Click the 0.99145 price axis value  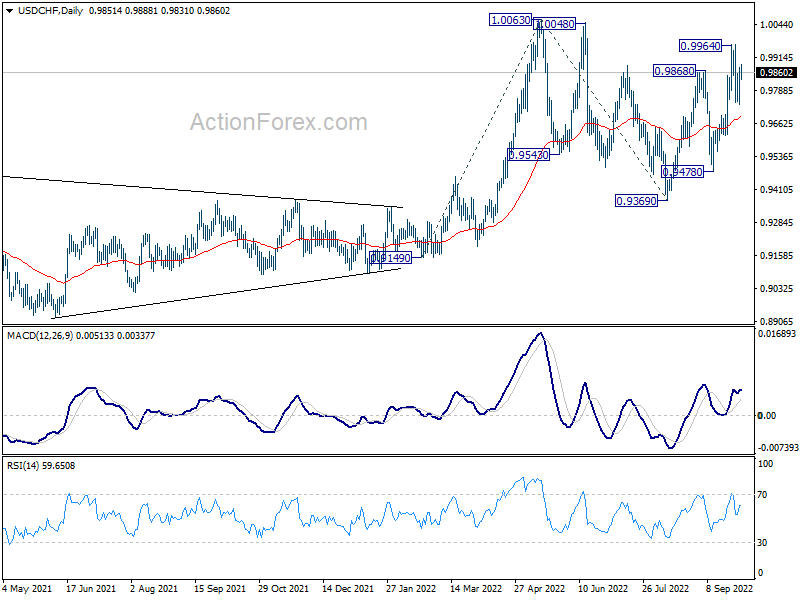(x=777, y=58)
